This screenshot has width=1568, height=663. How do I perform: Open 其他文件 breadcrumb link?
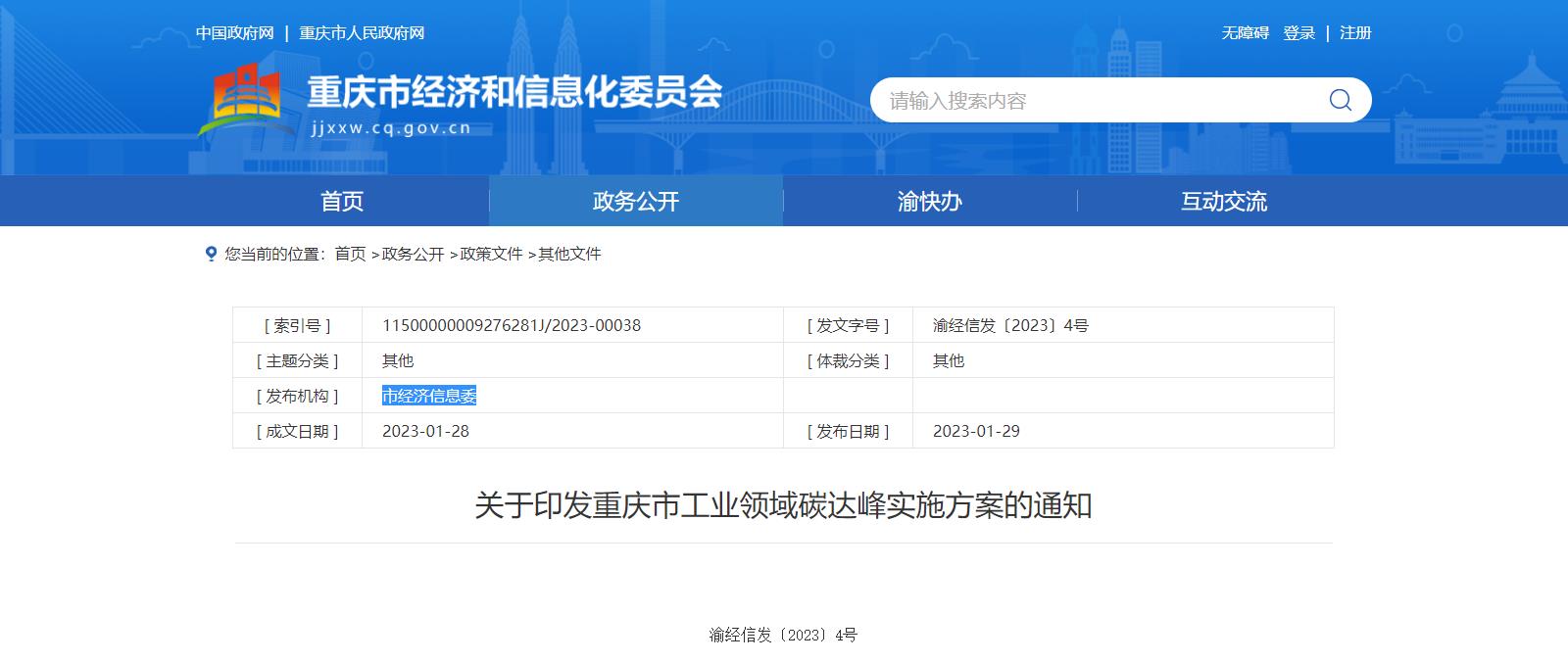point(569,254)
